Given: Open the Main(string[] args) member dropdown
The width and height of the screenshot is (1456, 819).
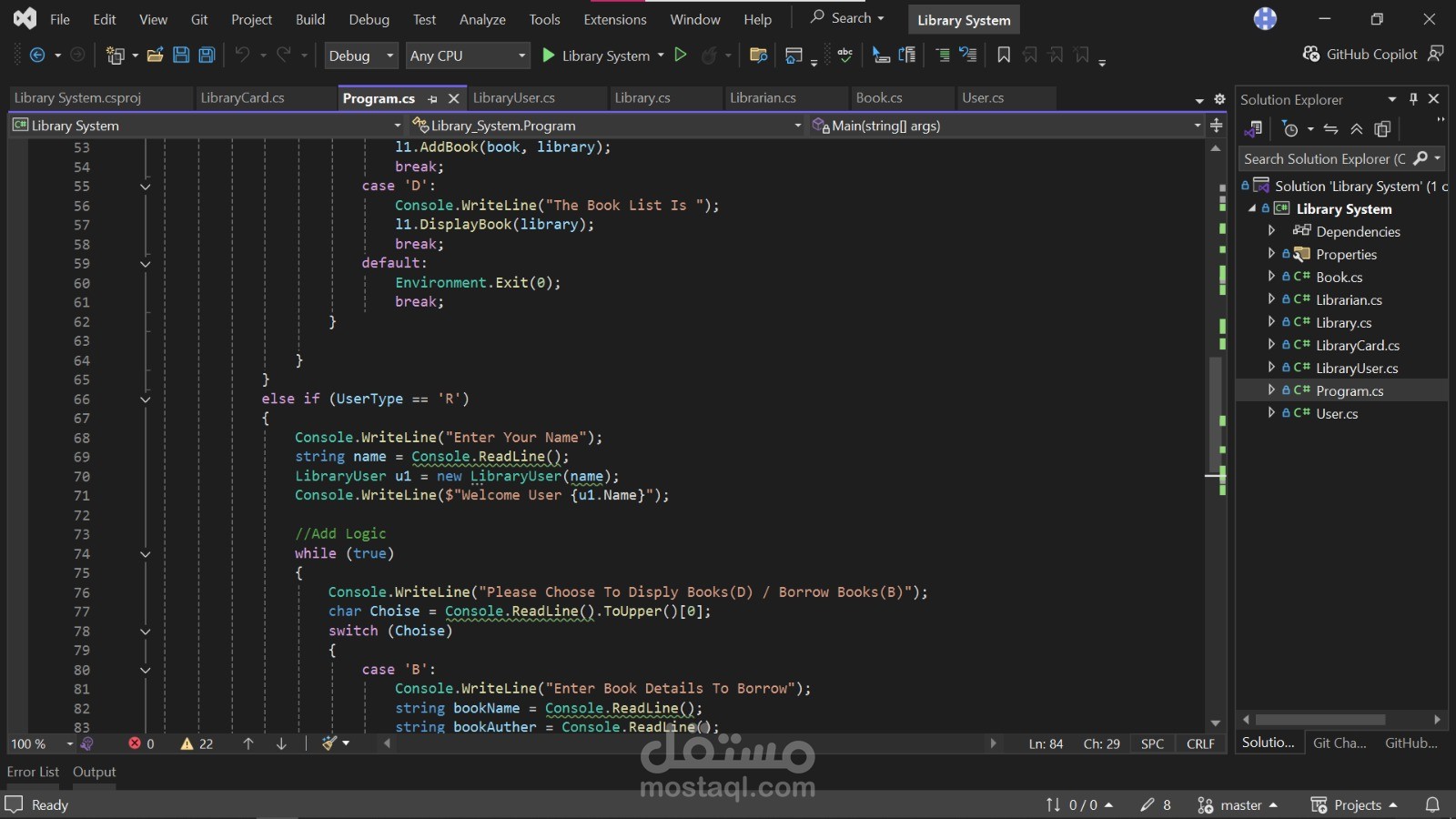Looking at the screenshot, I should click(x=1006, y=126).
